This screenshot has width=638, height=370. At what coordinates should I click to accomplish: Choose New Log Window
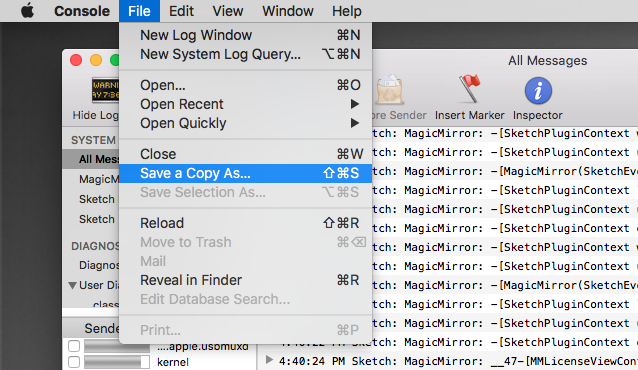point(245,35)
